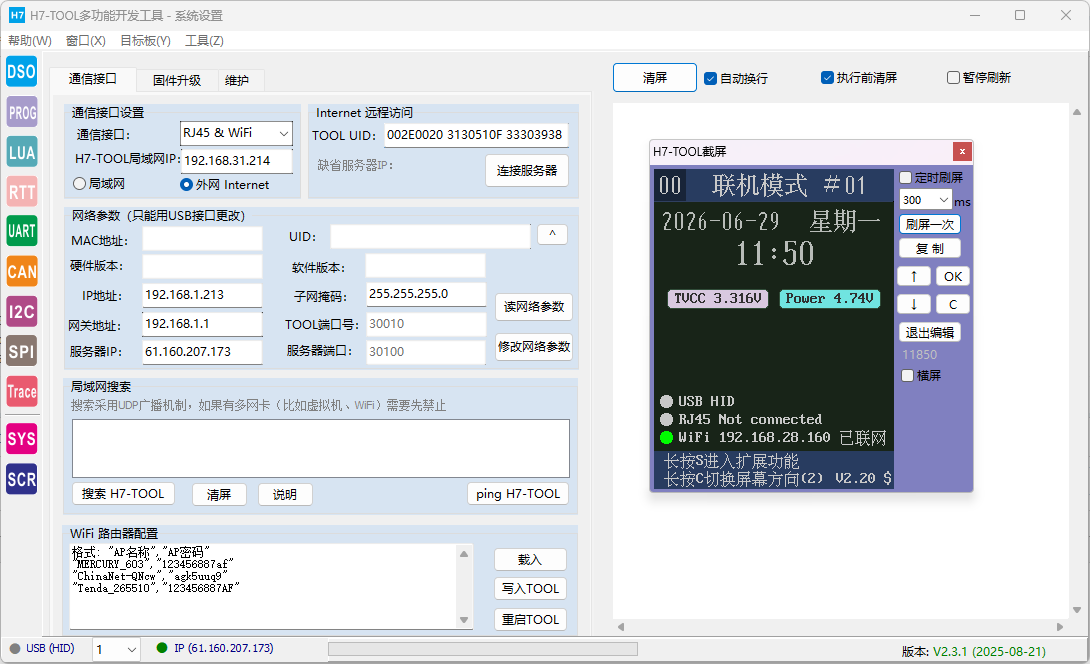The image size is (1090, 664).
Task: Select the PROG programmer sidebar icon
Action: point(22,112)
